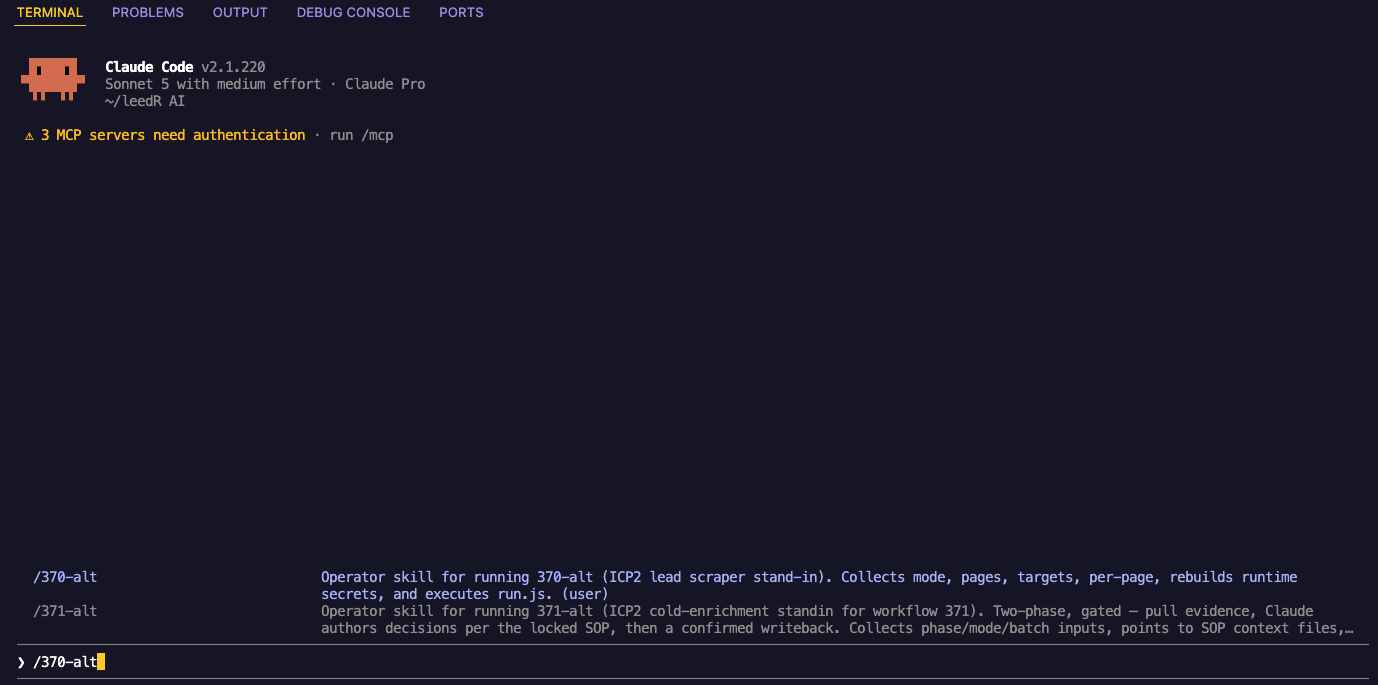Image resolution: width=1378 pixels, height=685 pixels.
Task: Click the 'run /mcp' hint text
Action: click(x=362, y=135)
